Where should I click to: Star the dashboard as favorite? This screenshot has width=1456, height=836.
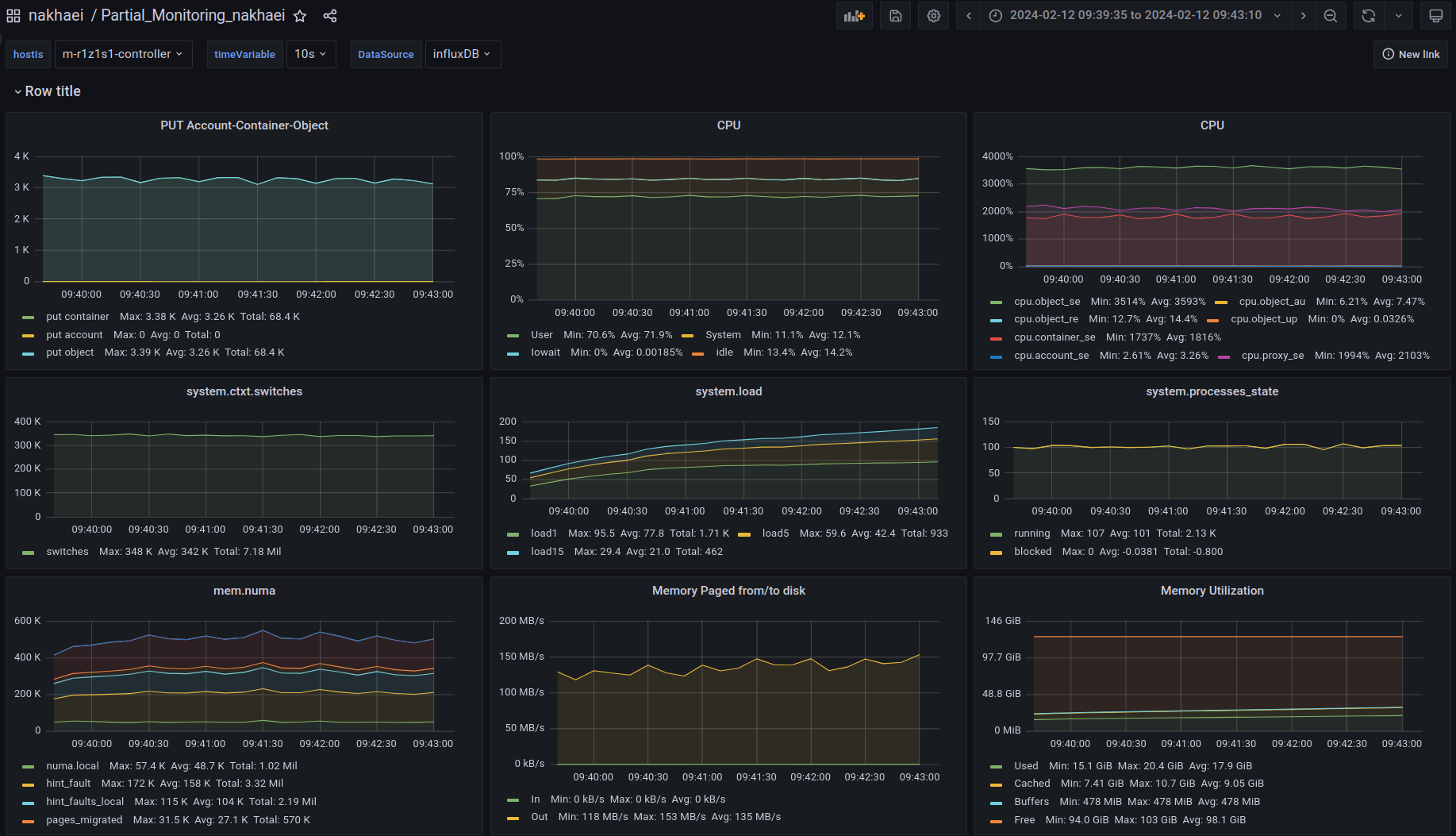tap(300, 16)
